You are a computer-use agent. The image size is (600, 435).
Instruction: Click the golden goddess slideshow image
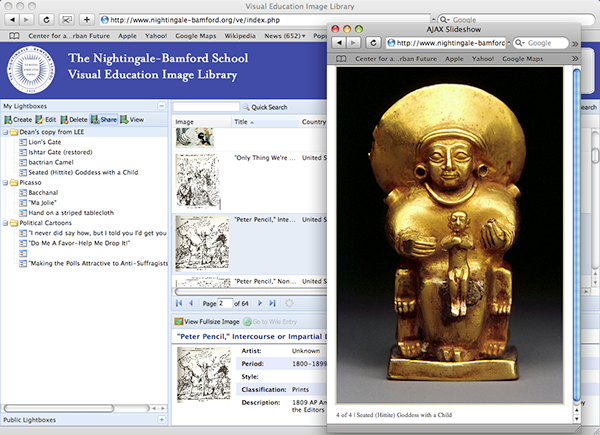pos(450,235)
